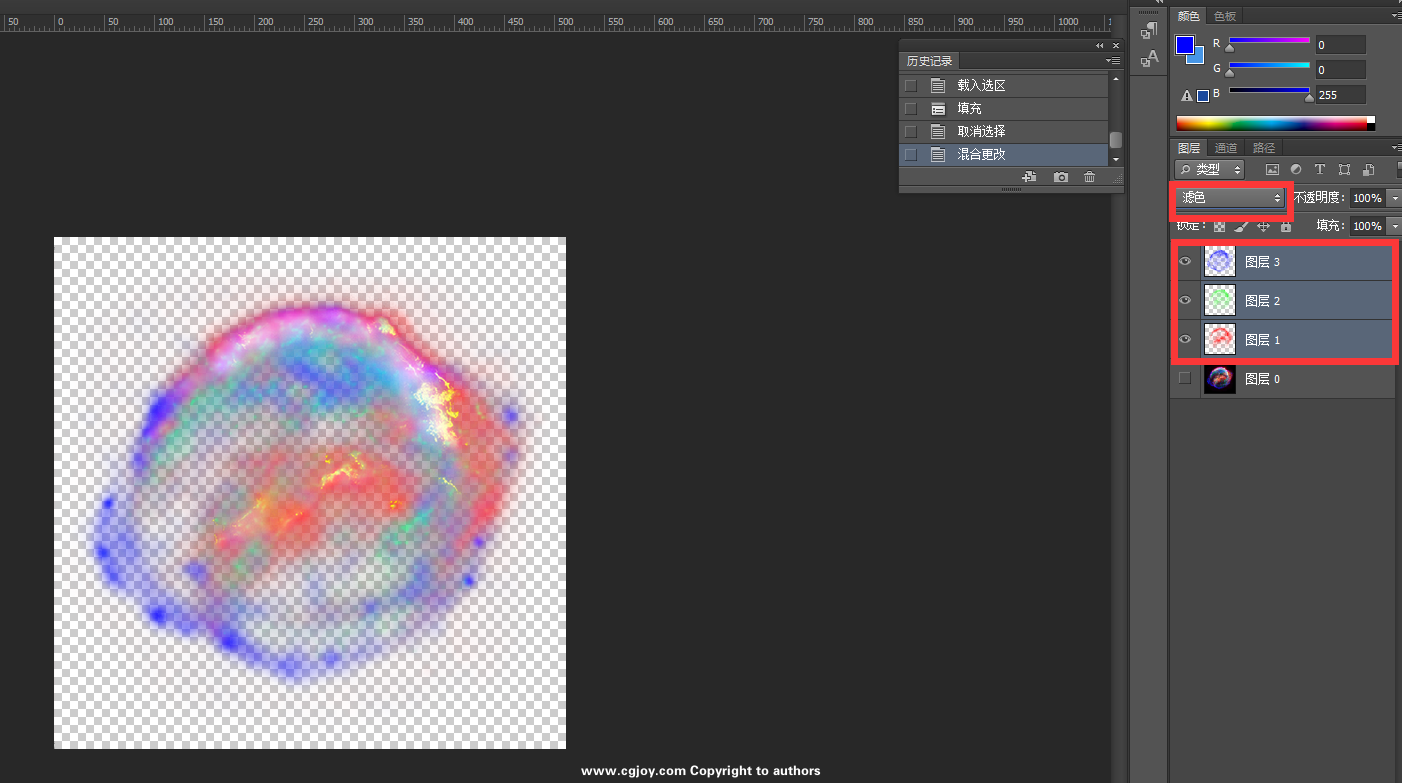The image size is (1402, 783).
Task: Set history brush source for 填充
Action: point(911,109)
